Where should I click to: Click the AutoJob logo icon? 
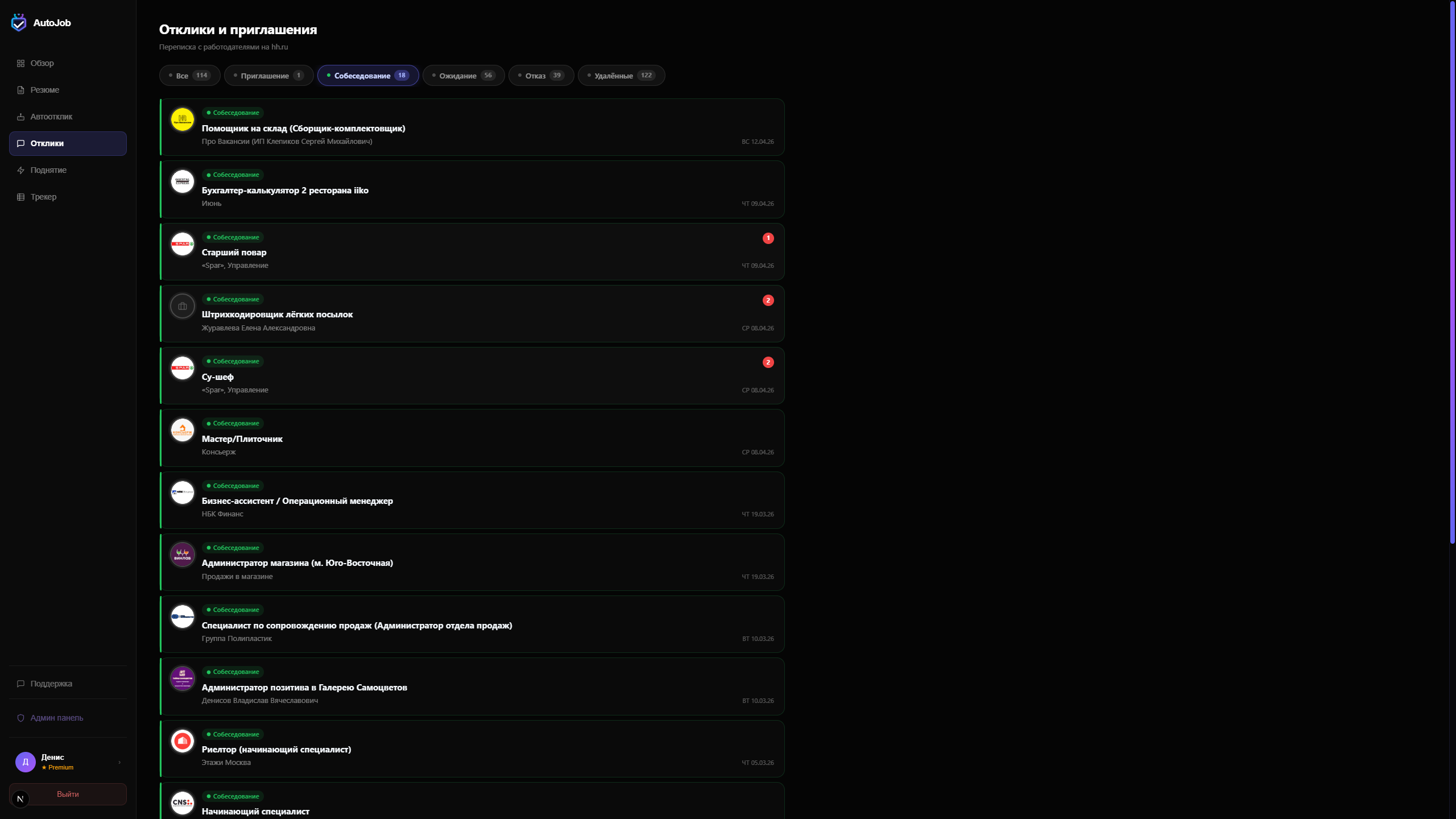pyautogui.click(x=19, y=23)
